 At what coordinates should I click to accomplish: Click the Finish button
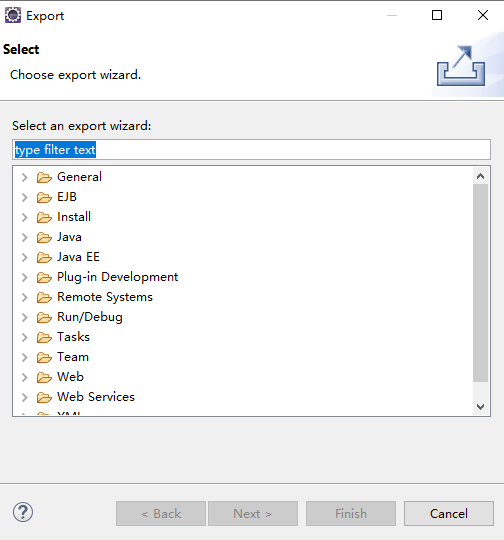coord(351,513)
